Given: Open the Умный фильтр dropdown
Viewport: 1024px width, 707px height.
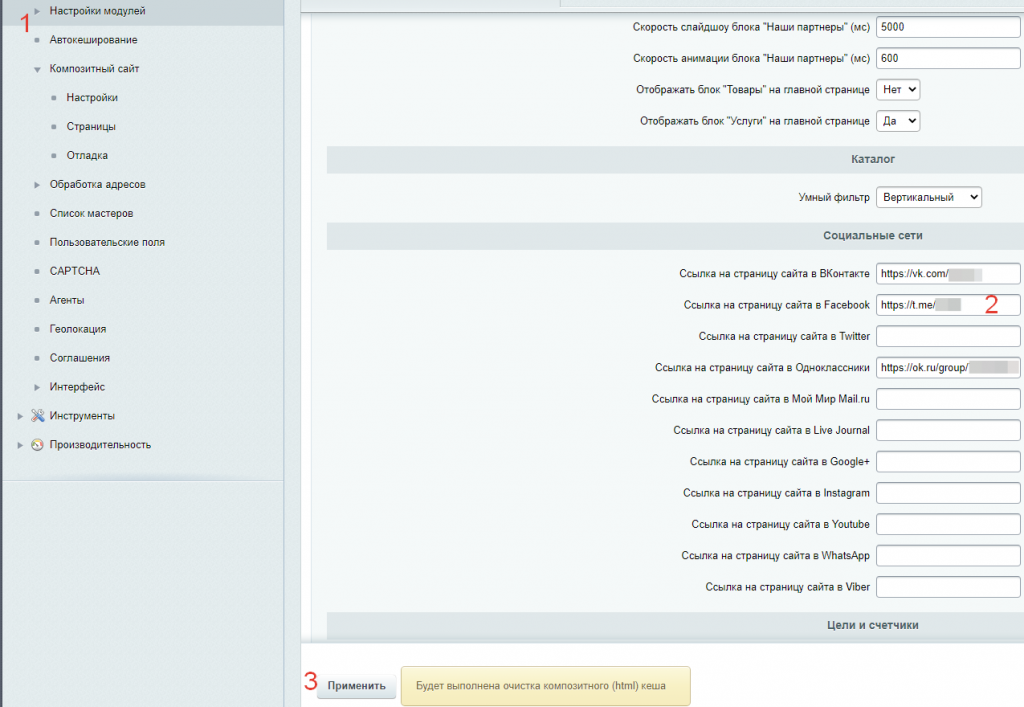Looking at the screenshot, I should [929, 197].
